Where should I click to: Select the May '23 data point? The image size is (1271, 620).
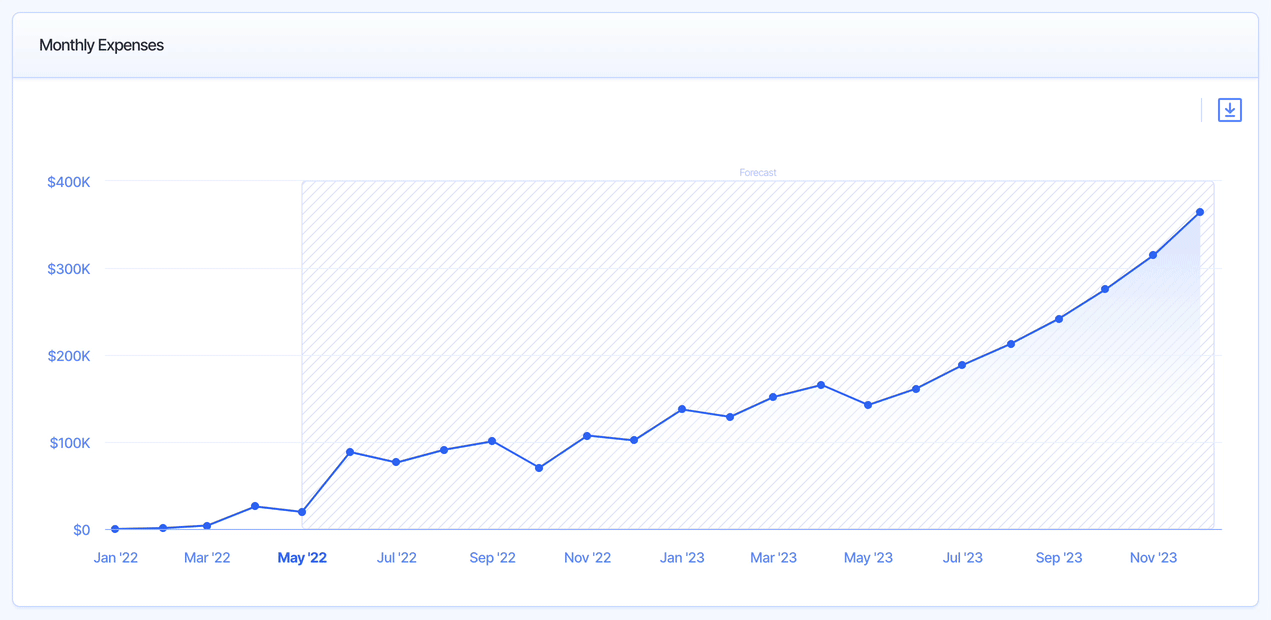[868, 405]
